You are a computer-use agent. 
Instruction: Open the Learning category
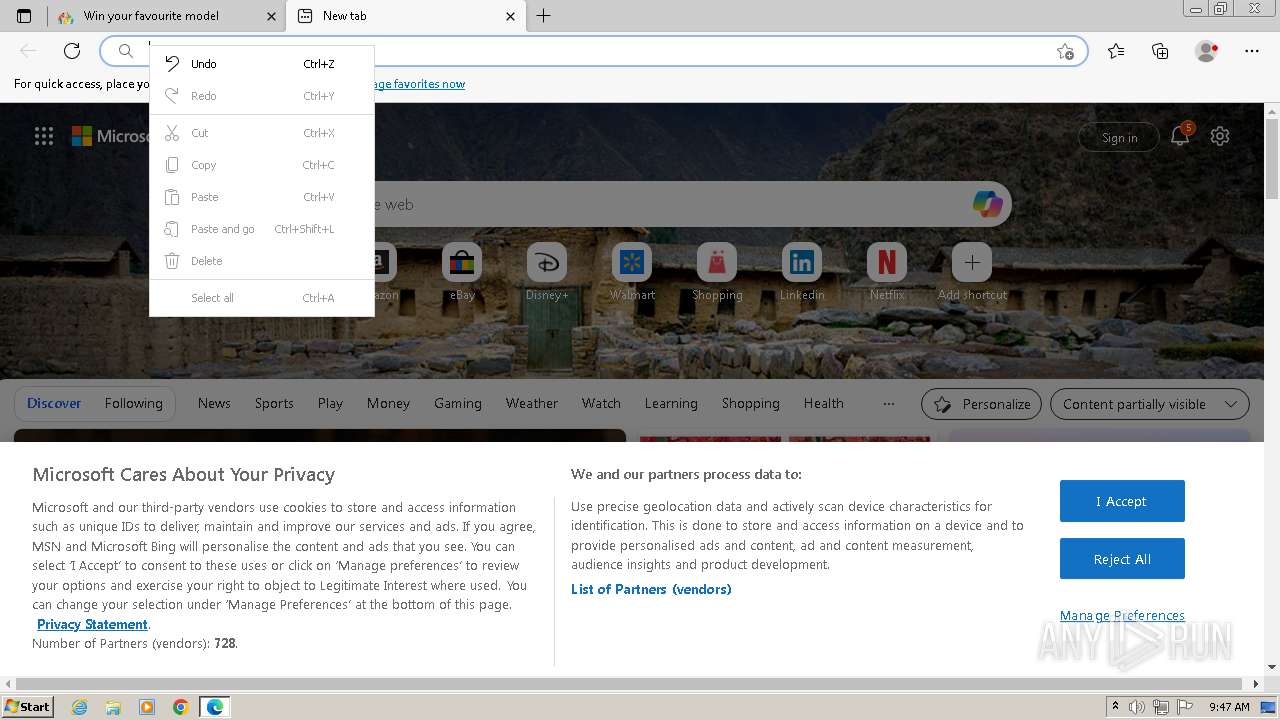(x=671, y=403)
